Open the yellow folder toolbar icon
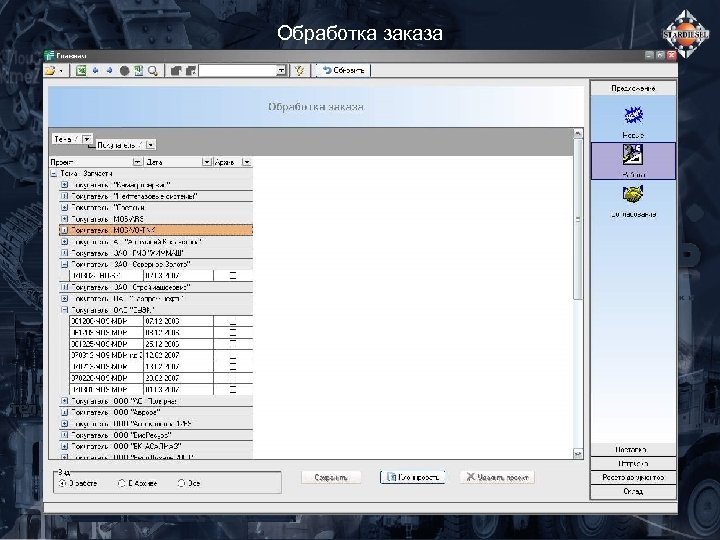Screen dimensions: 720x540 pos(50,70)
